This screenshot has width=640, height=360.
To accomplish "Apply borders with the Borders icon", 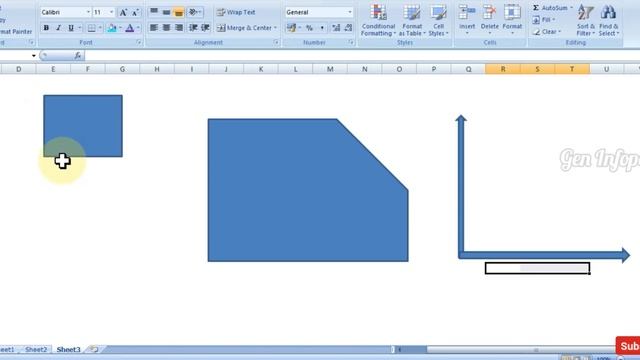I will pyautogui.click(x=92, y=28).
